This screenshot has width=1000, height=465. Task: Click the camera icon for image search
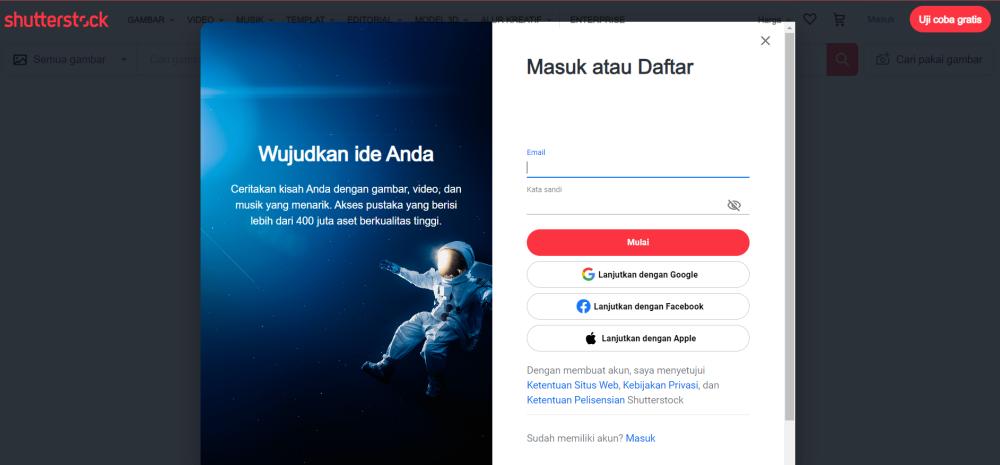click(883, 59)
